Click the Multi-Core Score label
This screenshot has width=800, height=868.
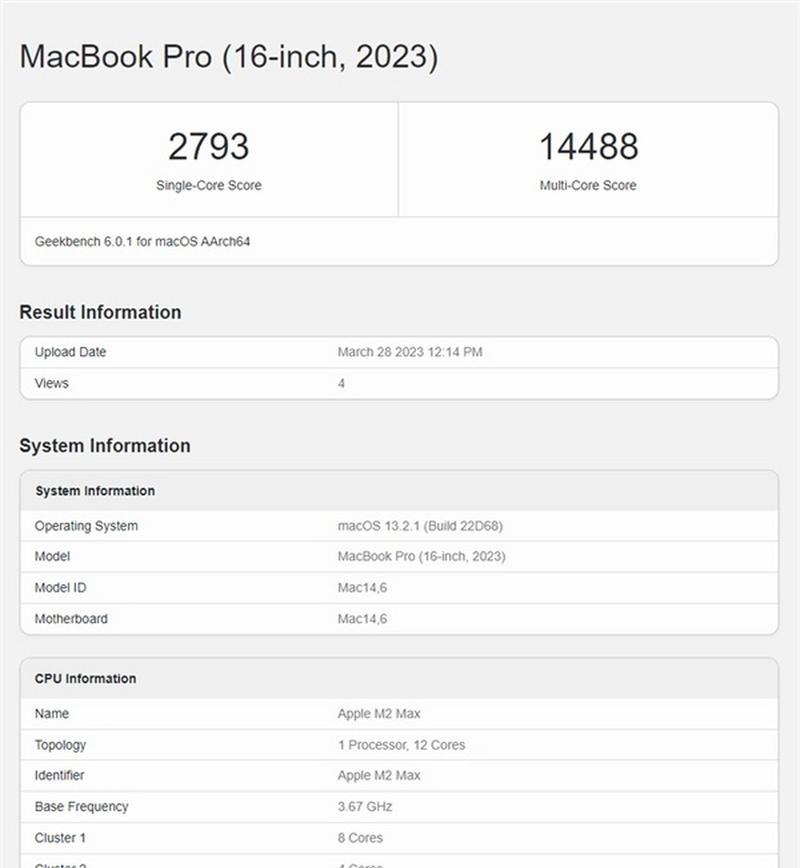coord(588,185)
